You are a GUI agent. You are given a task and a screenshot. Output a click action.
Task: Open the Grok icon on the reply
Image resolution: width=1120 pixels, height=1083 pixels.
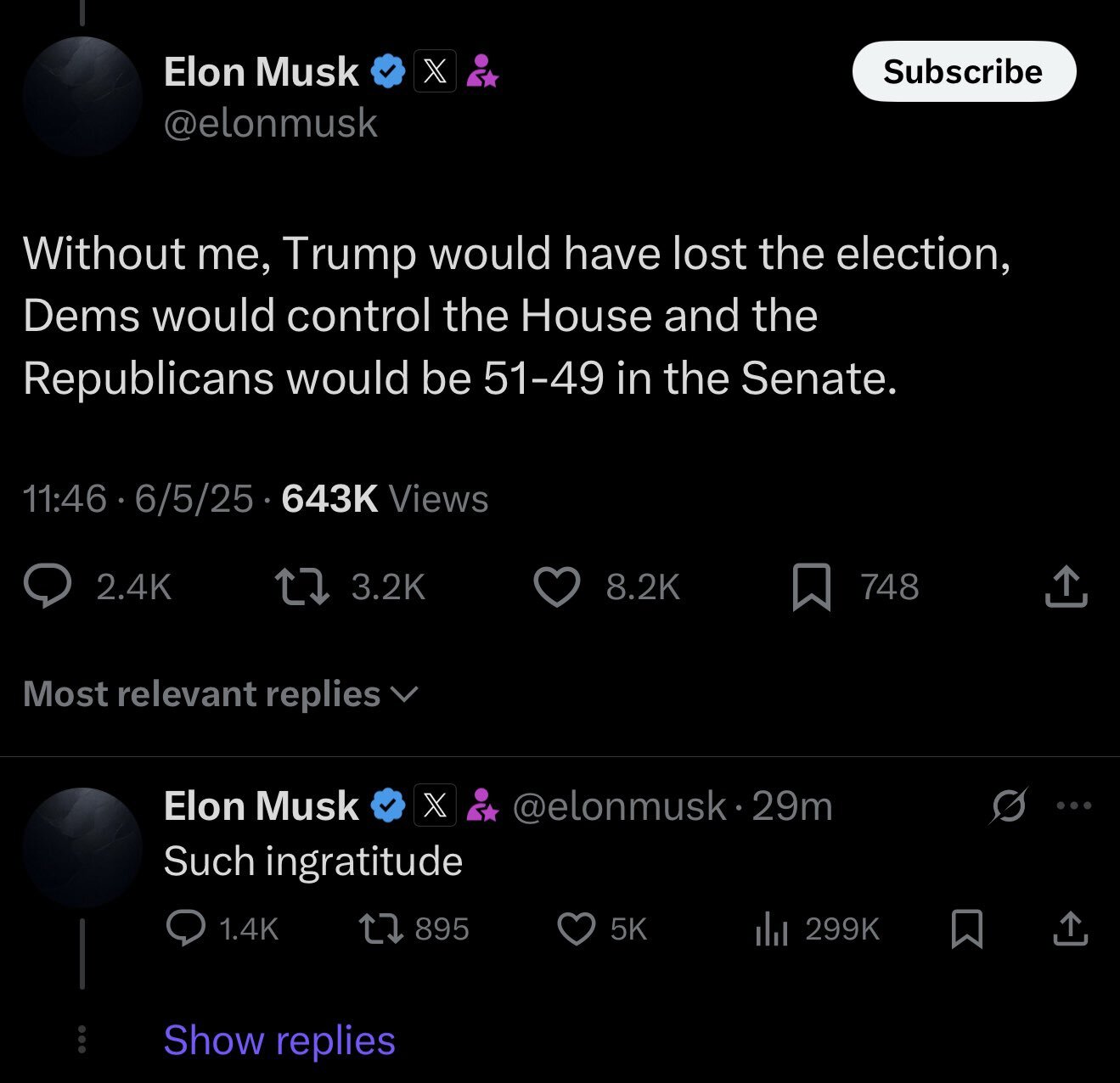click(x=1008, y=805)
